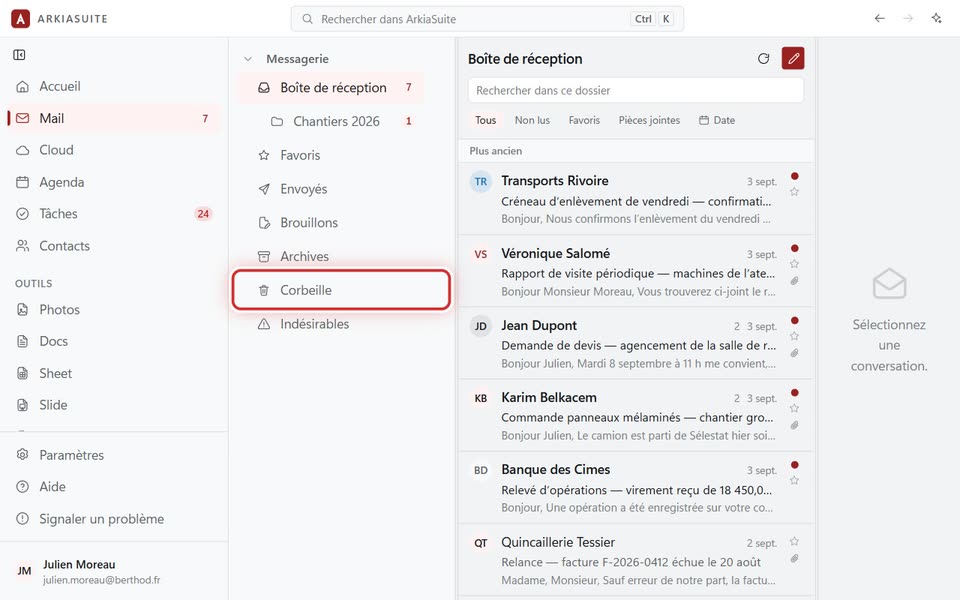Image resolution: width=960 pixels, height=600 pixels.
Task: Star the Quincaillerie Tessier message
Action: 794,541
